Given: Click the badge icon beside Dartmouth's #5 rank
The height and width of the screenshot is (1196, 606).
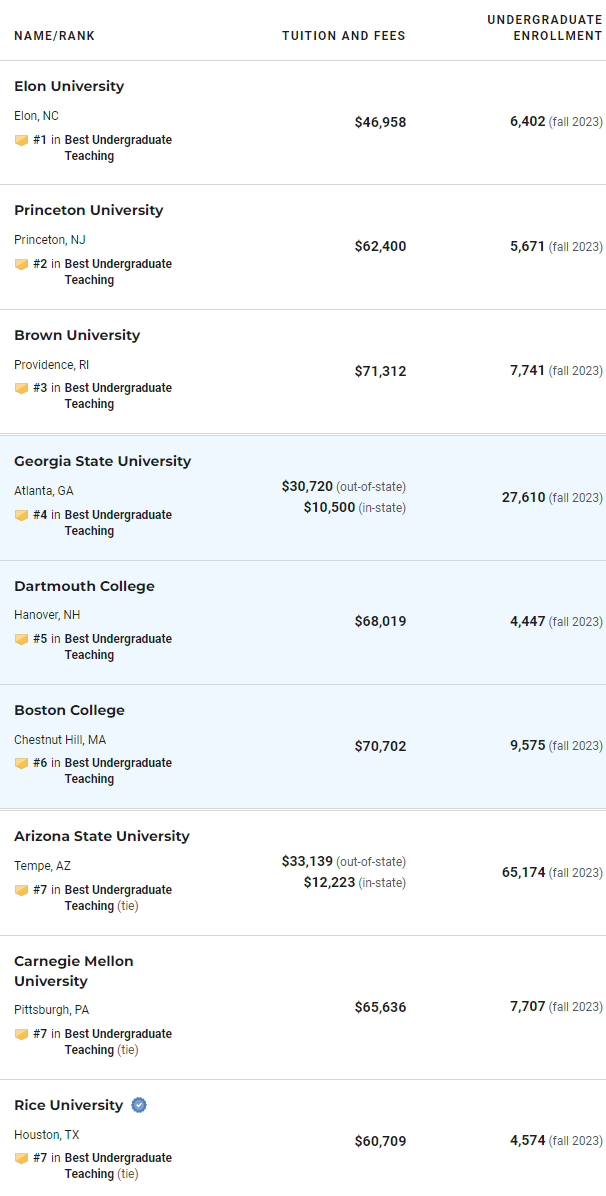Looking at the screenshot, I should pyautogui.click(x=21, y=639).
